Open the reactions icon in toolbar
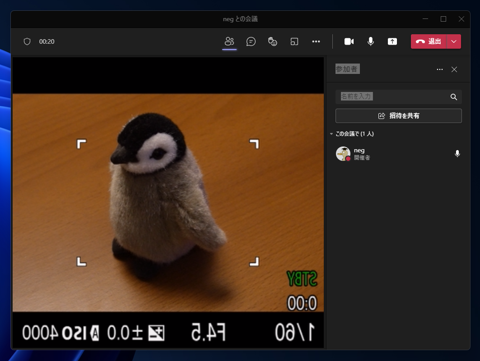This screenshot has height=361, width=480. pos(272,42)
